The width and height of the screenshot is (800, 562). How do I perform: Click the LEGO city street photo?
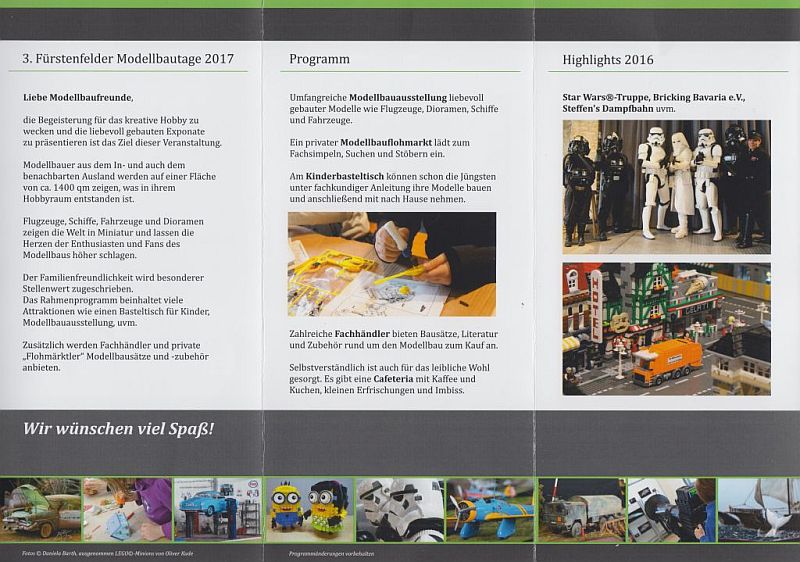pyautogui.click(x=666, y=329)
